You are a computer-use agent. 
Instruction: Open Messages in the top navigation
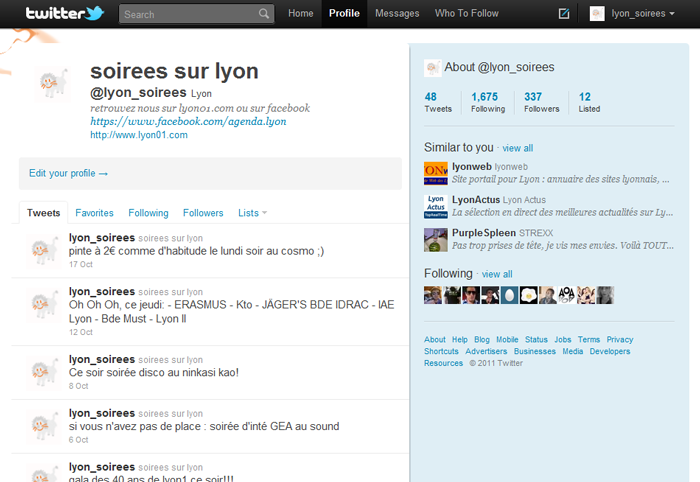point(397,14)
